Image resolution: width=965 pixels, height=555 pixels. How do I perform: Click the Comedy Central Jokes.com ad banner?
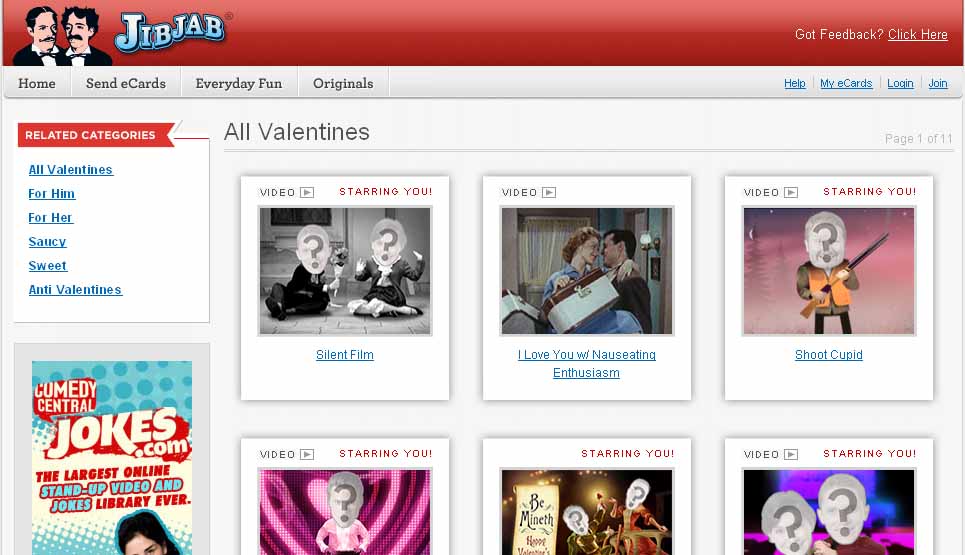(112, 458)
